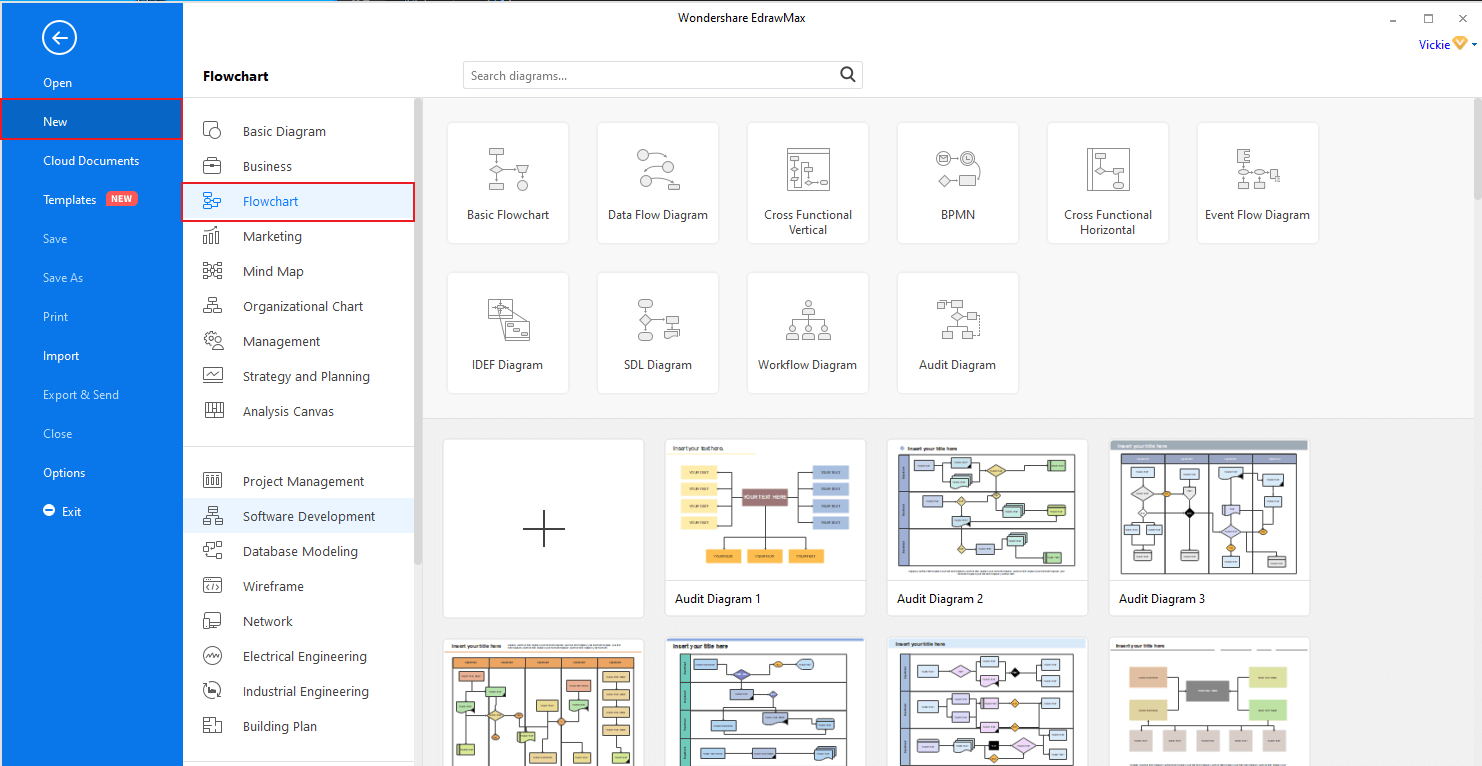Viewport: 1482px width, 766px height.
Task: Click the Organizational Chart icon
Action: point(212,306)
